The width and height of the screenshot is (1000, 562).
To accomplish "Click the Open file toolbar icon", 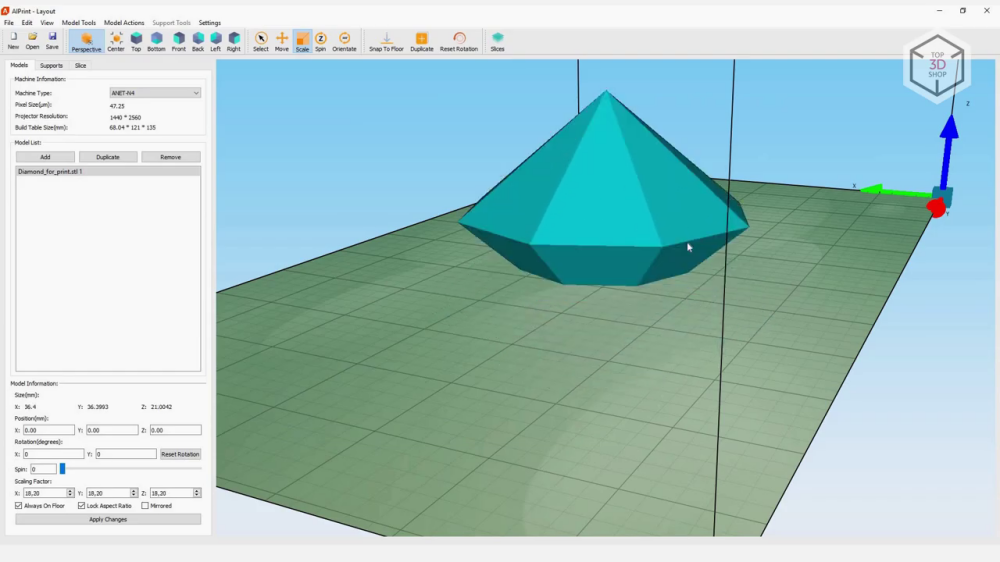I will pos(33,41).
